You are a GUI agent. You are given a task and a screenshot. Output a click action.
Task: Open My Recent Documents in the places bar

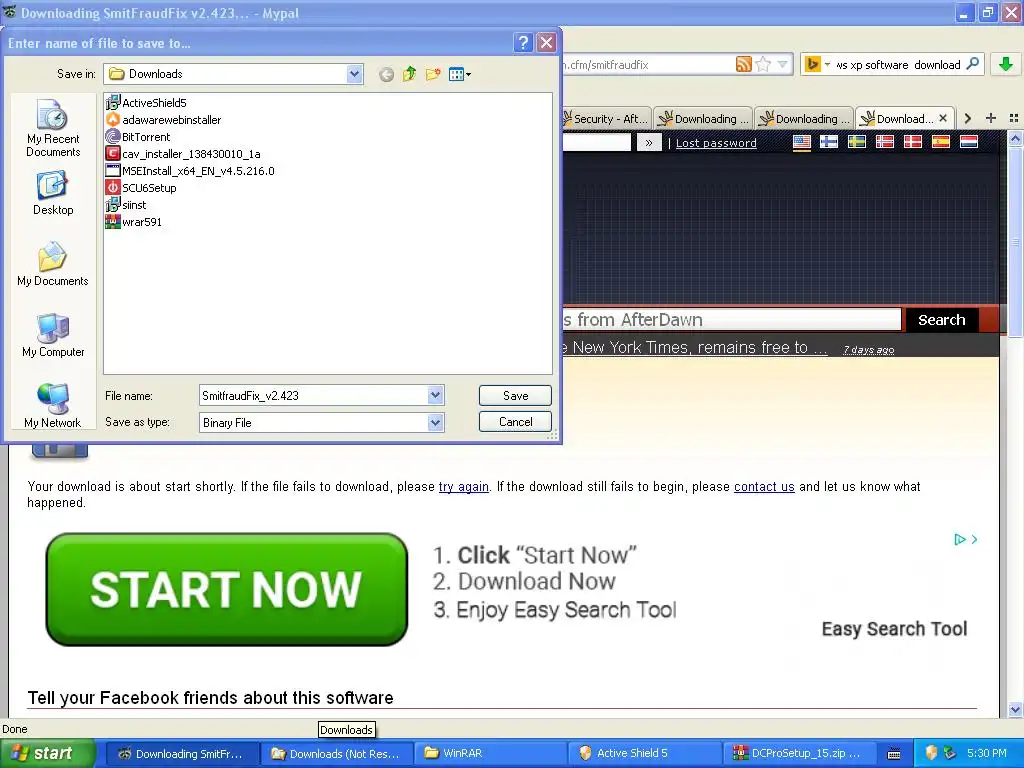click(53, 128)
